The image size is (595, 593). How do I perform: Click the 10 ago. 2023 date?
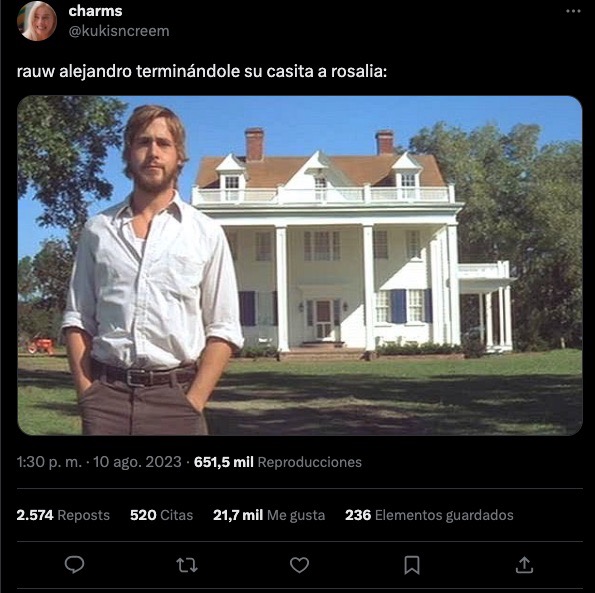(x=137, y=462)
